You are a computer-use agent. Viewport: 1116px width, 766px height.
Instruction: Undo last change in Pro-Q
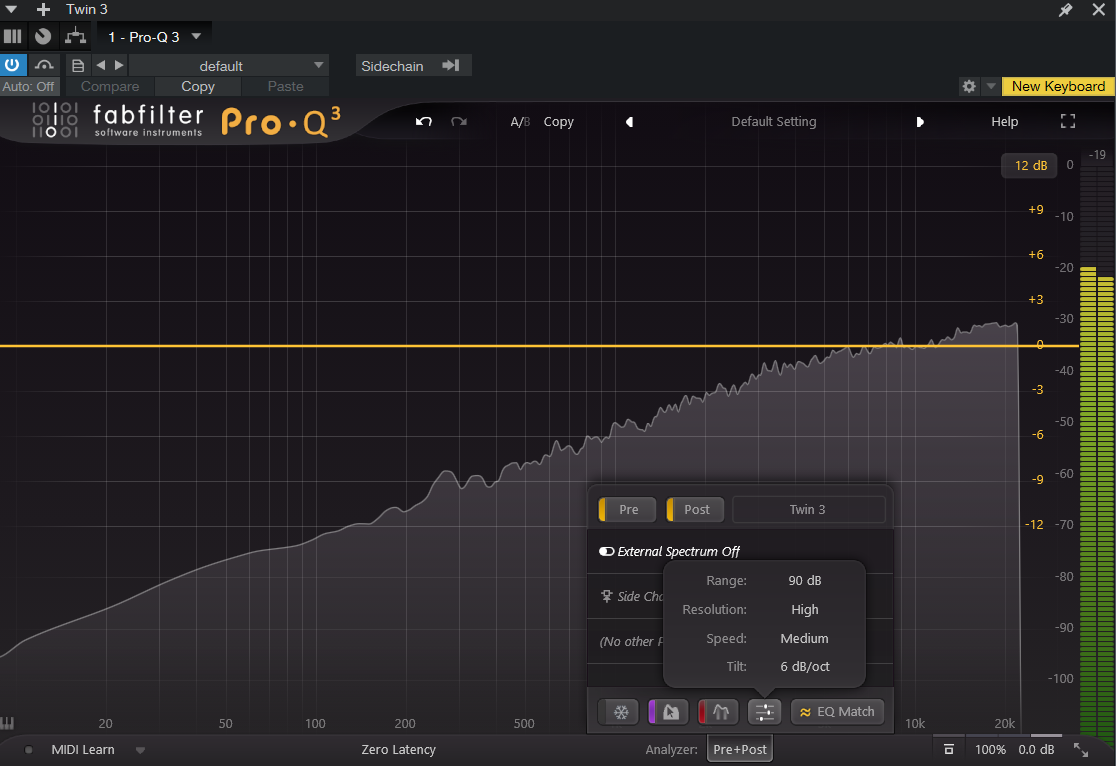(x=423, y=122)
